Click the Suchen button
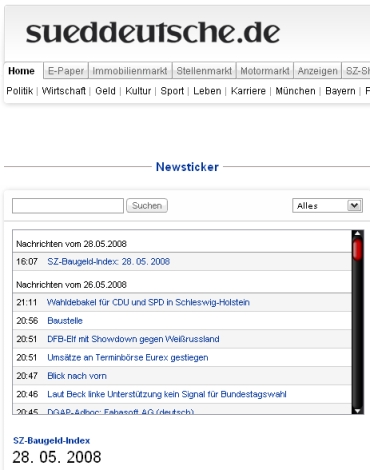Image resolution: width=370 pixels, height=470 pixels. tap(147, 206)
